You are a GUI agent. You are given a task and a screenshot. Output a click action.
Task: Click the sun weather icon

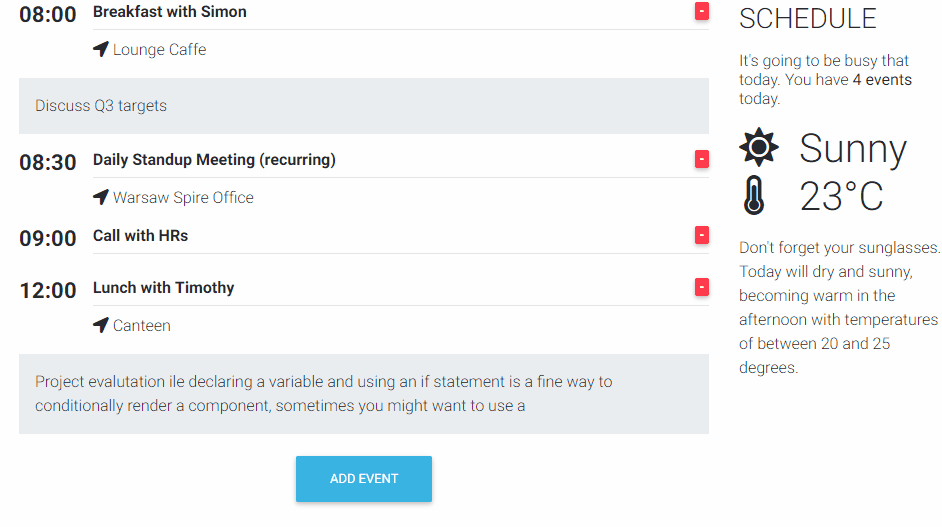click(x=758, y=148)
